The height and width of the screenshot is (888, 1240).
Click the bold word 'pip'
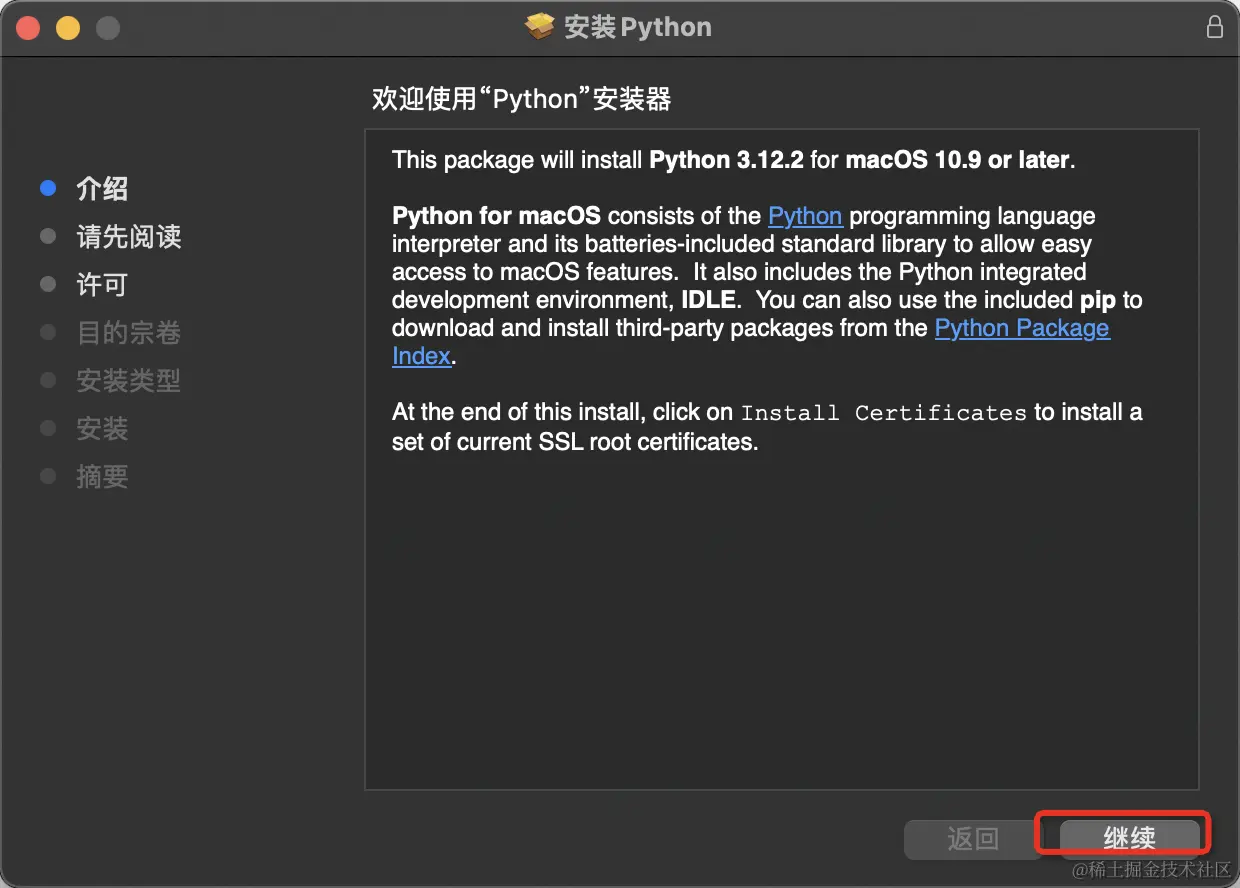[x=1097, y=300]
